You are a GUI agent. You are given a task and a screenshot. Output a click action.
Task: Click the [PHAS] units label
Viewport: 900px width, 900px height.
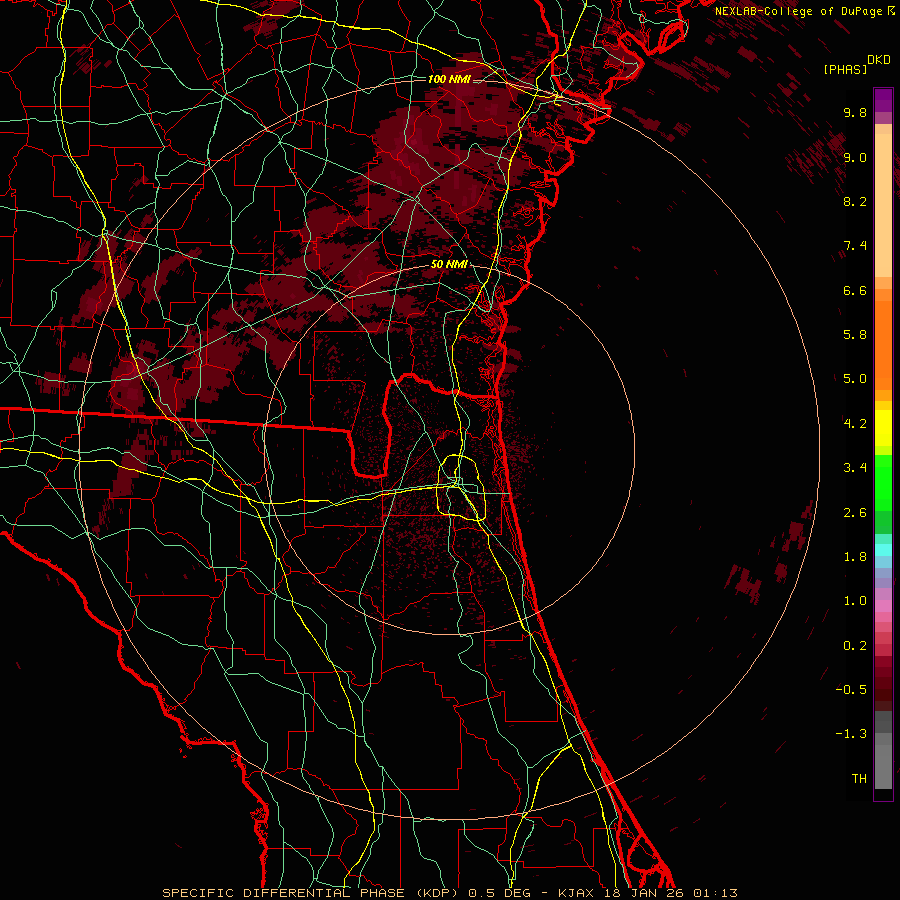point(845,69)
